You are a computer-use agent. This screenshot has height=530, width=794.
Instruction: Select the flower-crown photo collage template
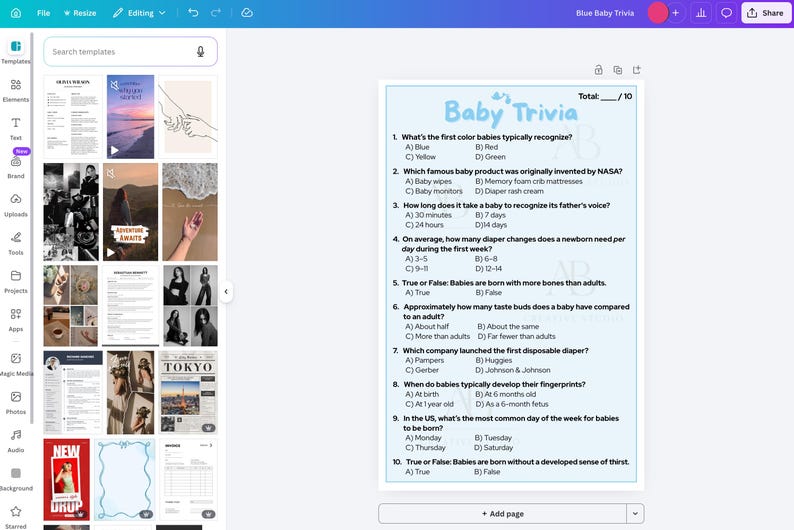[131, 392]
